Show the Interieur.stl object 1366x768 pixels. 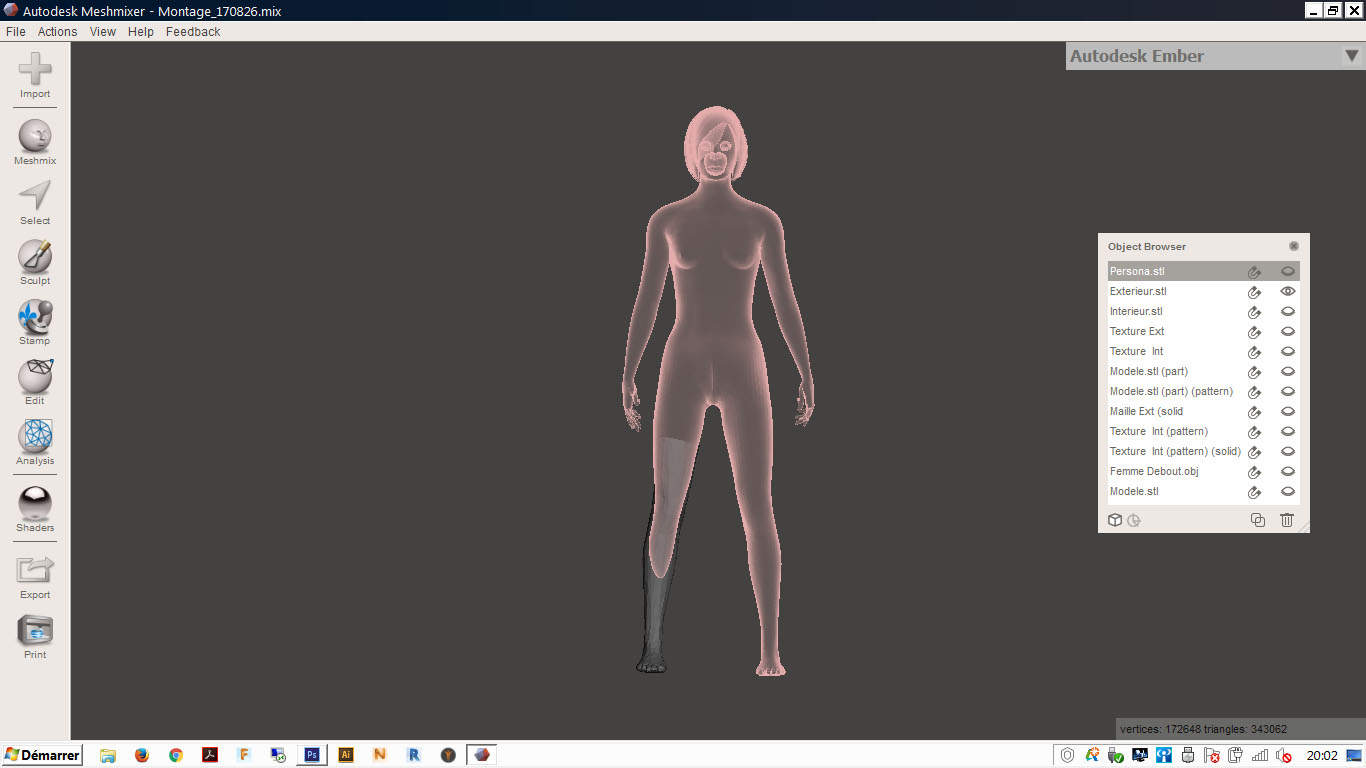pos(1288,311)
